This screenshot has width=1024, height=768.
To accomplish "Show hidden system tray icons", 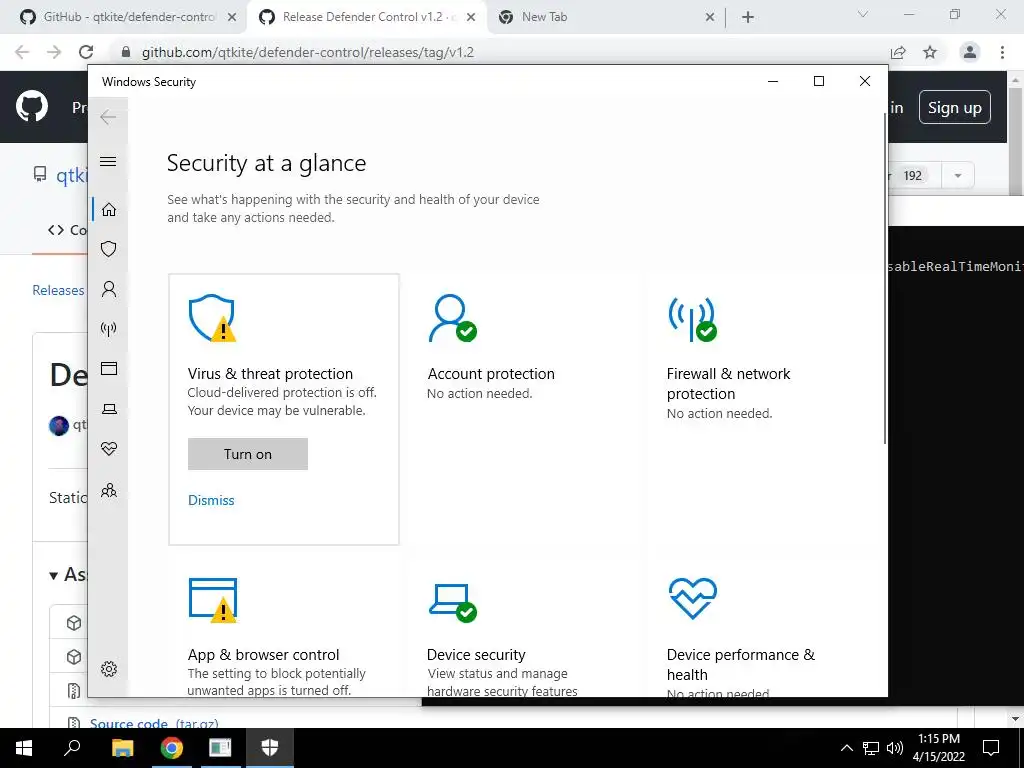I will (x=846, y=748).
